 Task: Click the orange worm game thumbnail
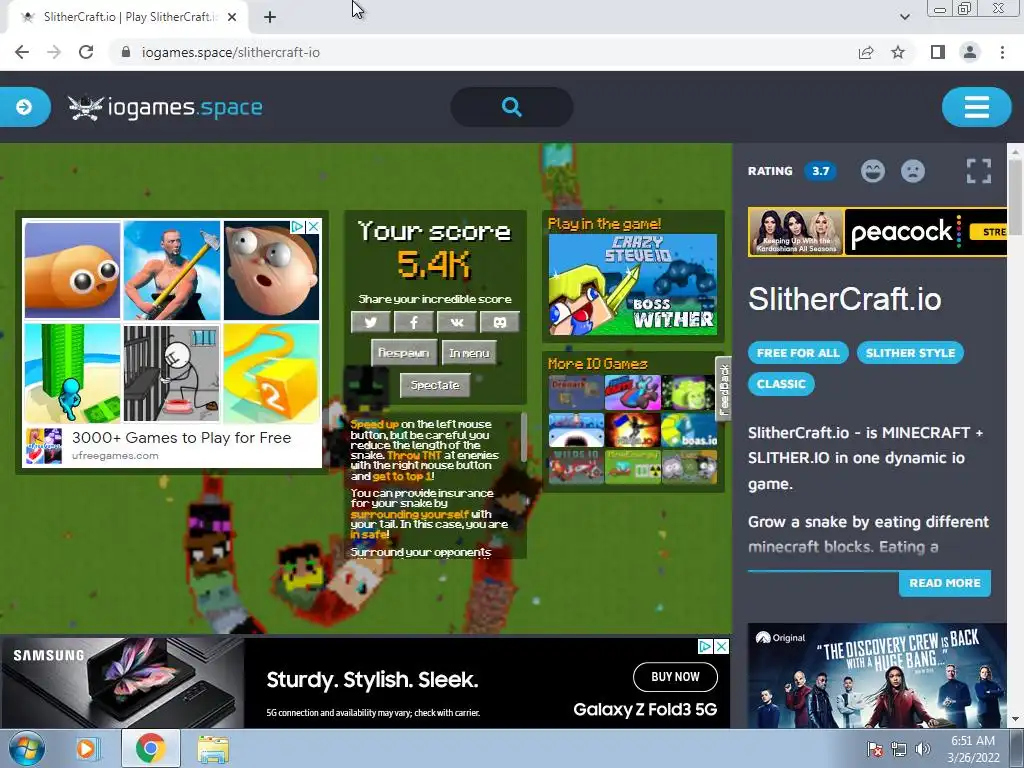pyautogui.click(x=72, y=270)
